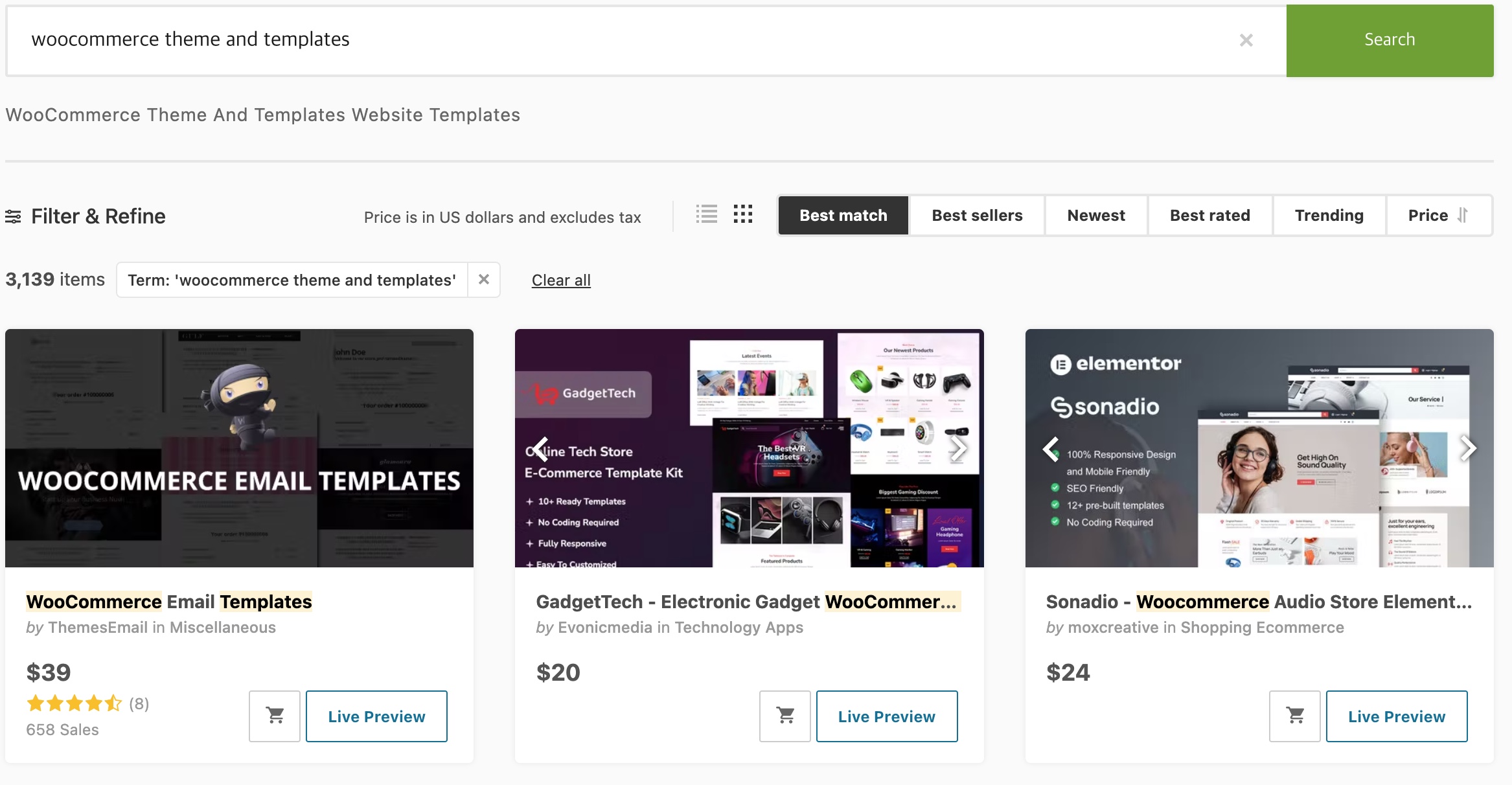Remove the search term filter tag
The width and height of the screenshot is (1512, 785).
pos(484,280)
